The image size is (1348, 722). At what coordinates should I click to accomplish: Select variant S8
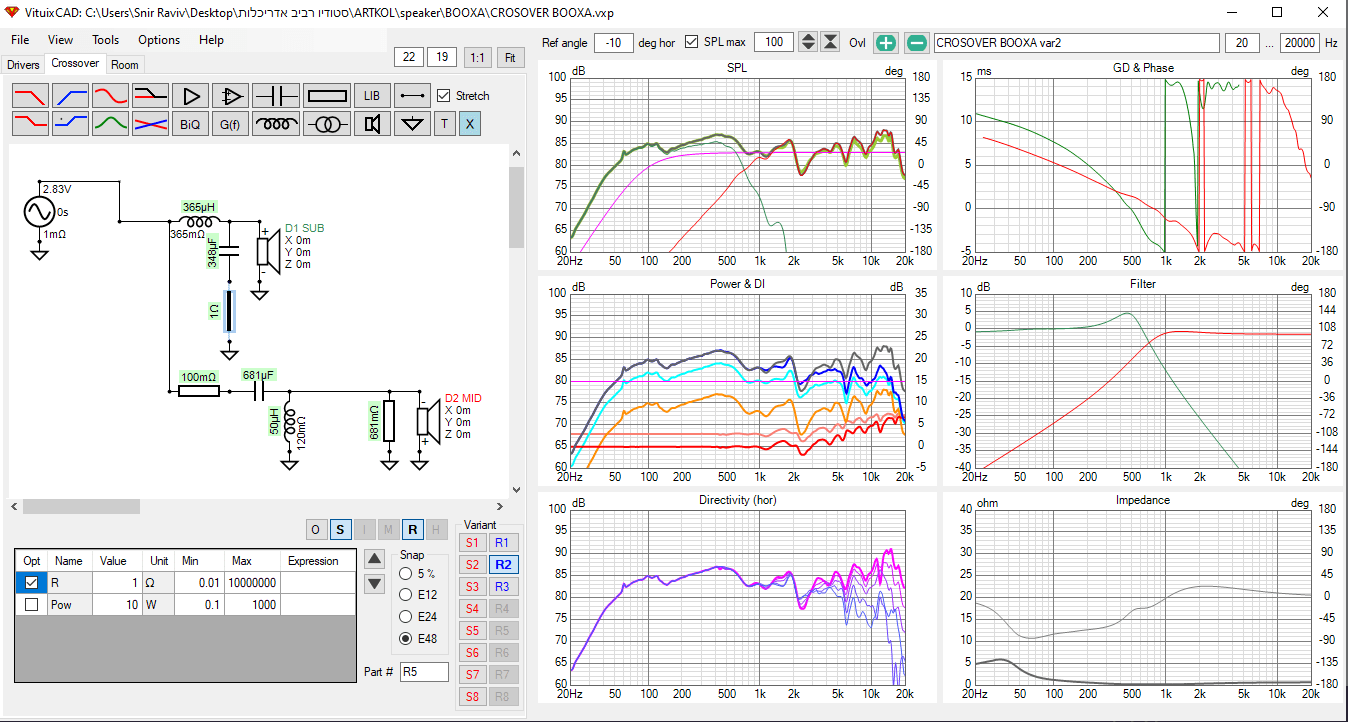pyautogui.click(x=473, y=696)
